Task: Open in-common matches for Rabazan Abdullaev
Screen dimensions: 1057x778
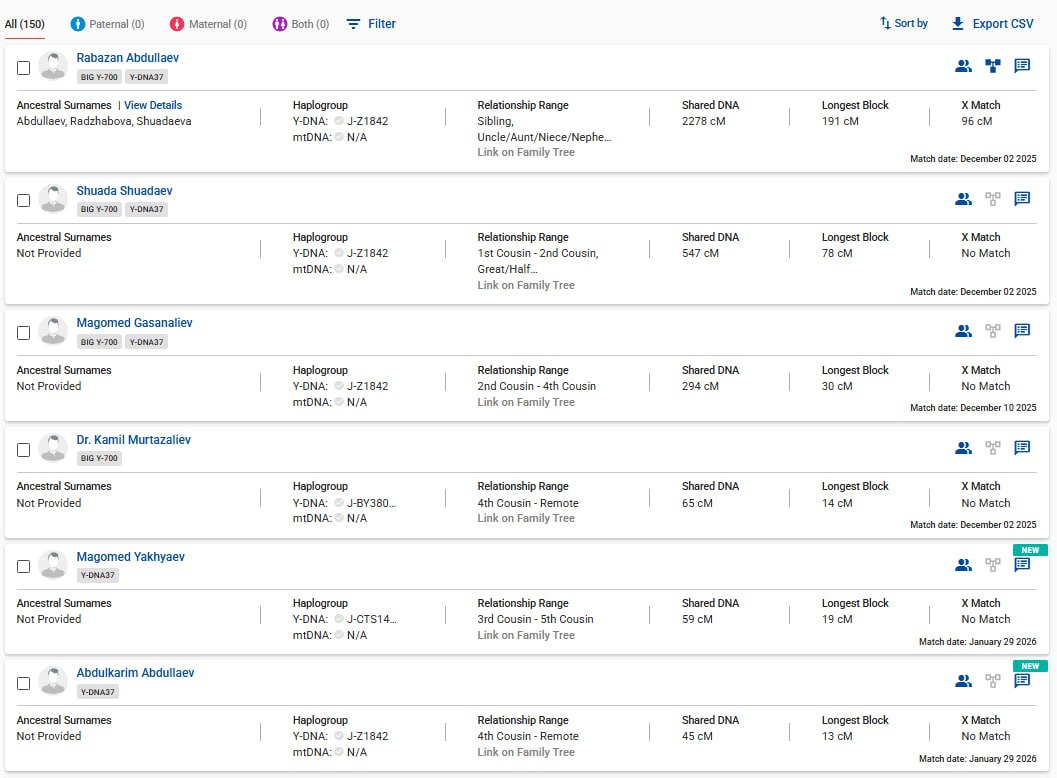Action: click(x=963, y=65)
